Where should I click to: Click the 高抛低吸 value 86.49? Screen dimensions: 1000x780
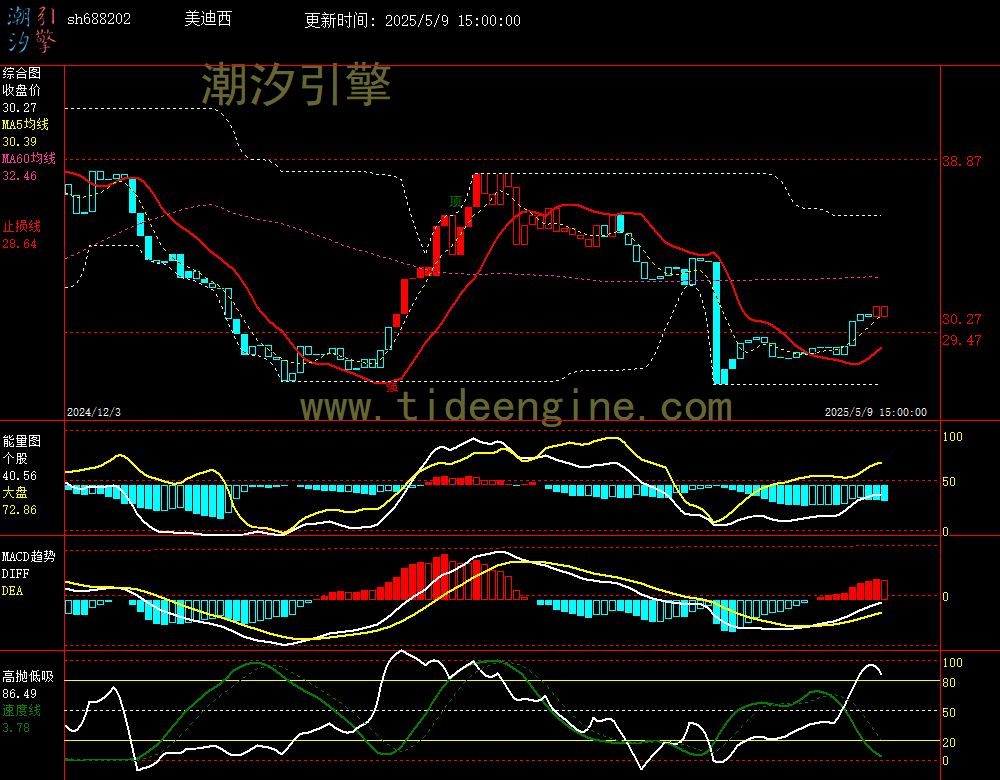[20, 693]
